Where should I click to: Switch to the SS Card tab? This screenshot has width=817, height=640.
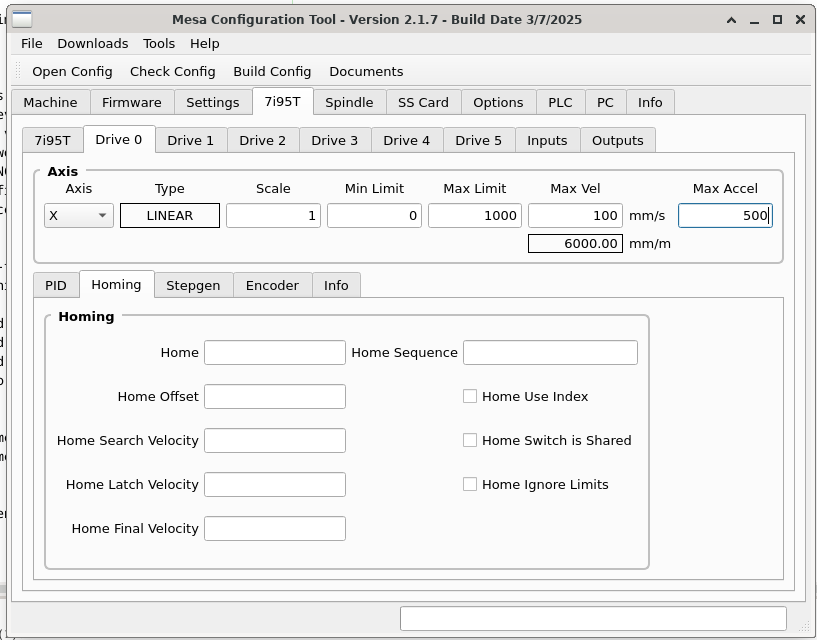coord(423,102)
